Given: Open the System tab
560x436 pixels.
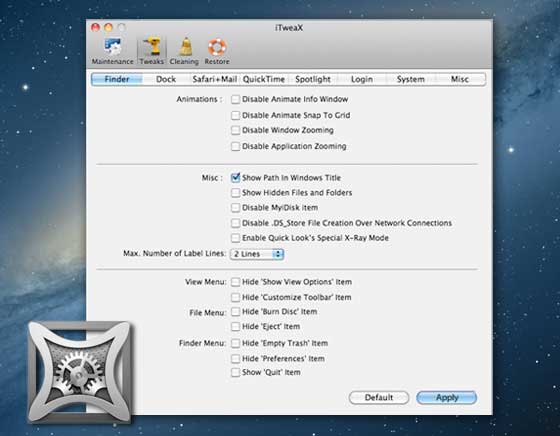Looking at the screenshot, I should [x=411, y=79].
